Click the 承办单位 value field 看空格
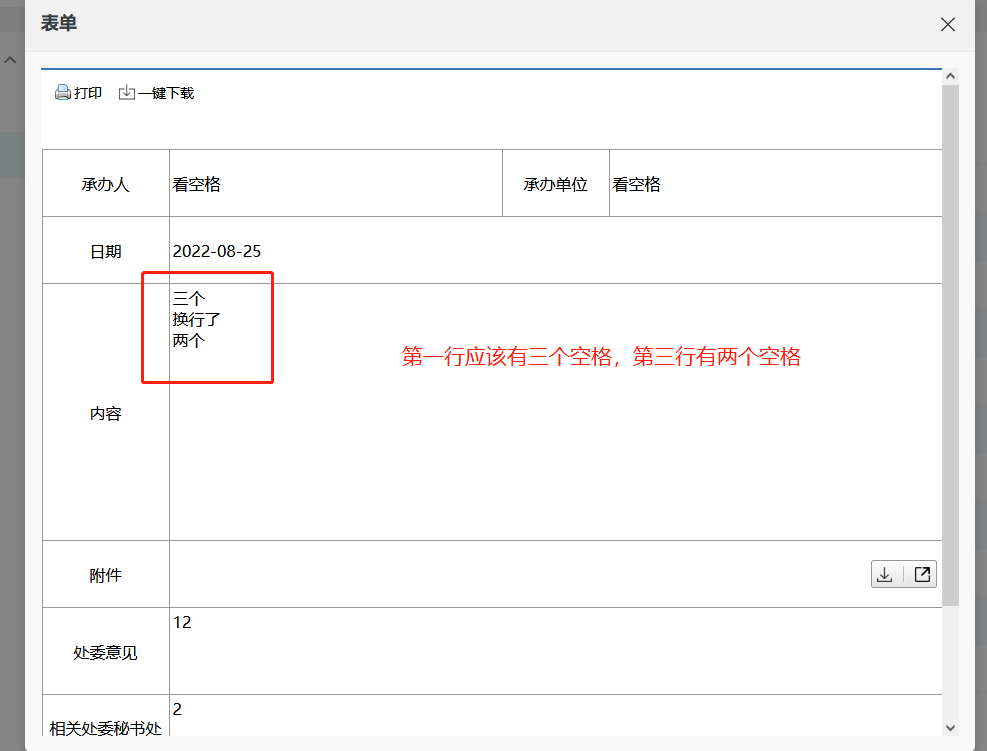Viewport: 987px width, 751px height. (637, 184)
